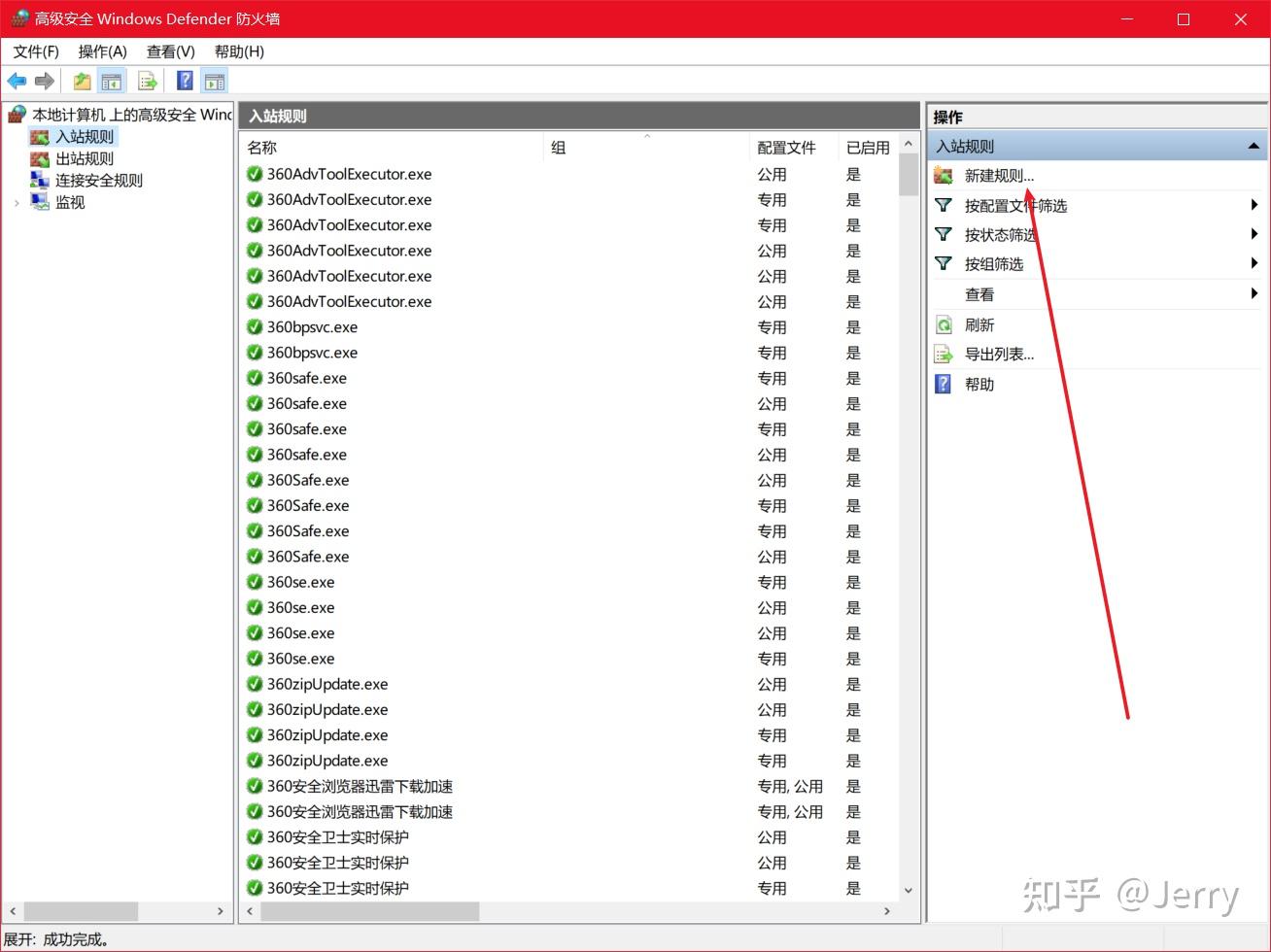1271x952 pixels.
Task: Open the 按状态筛选 submenu arrow
Action: click(1254, 234)
